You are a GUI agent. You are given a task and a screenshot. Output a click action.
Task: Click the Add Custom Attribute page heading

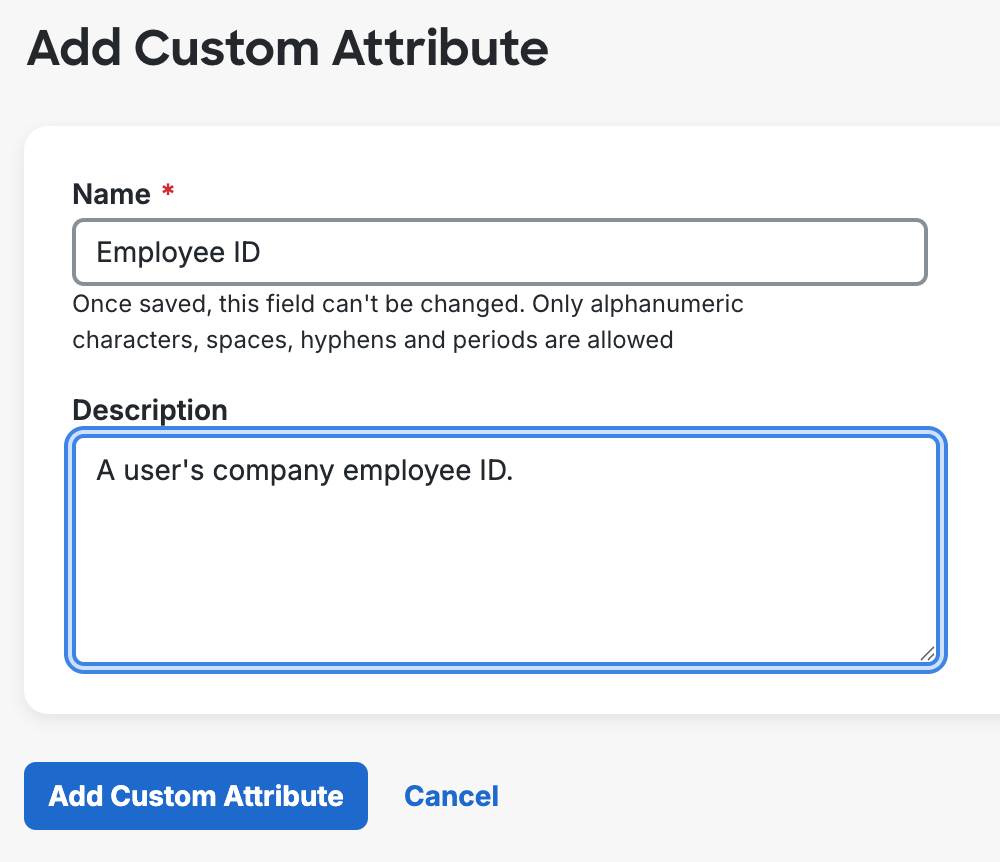tap(288, 47)
